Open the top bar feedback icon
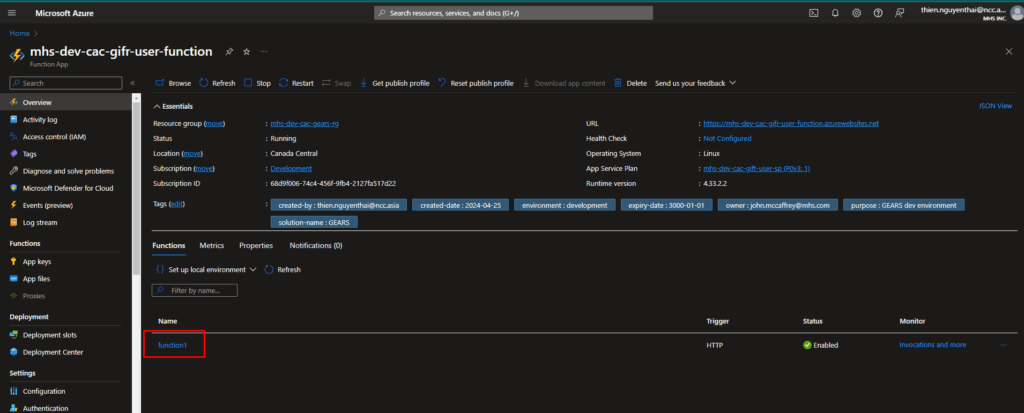The image size is (1024, 413). point(899,12)
